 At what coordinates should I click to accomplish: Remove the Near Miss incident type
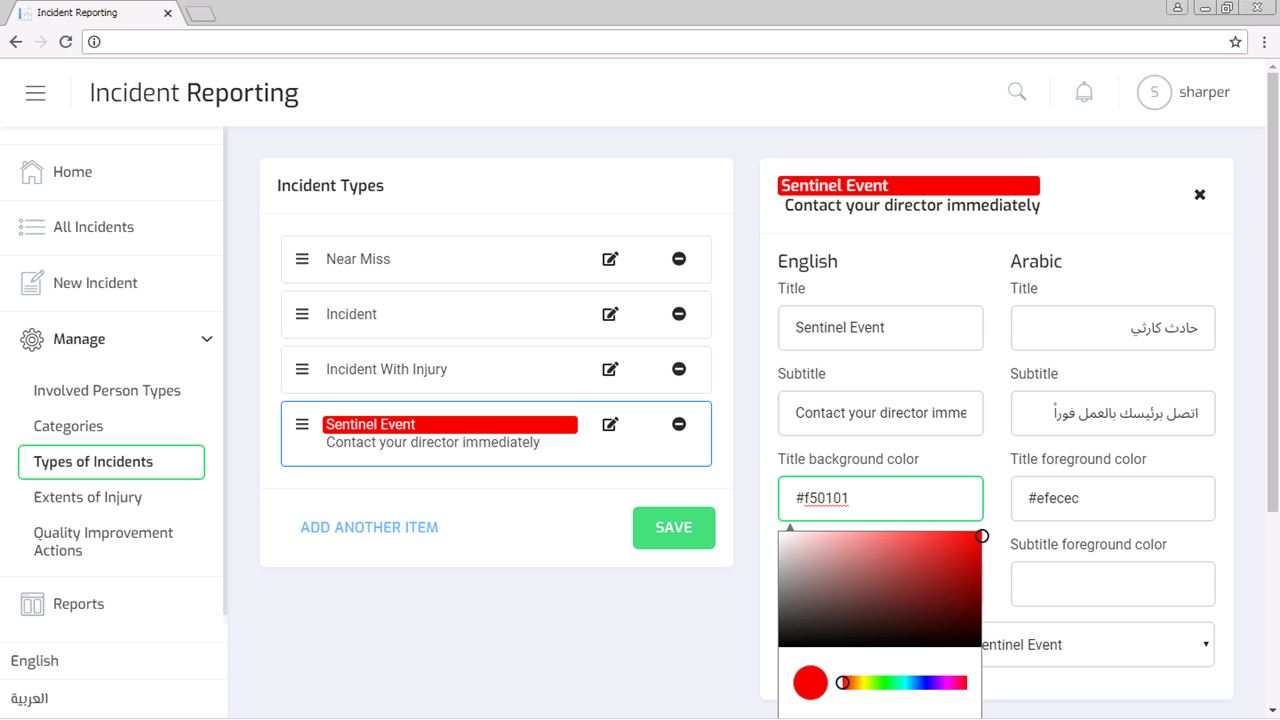679,259
